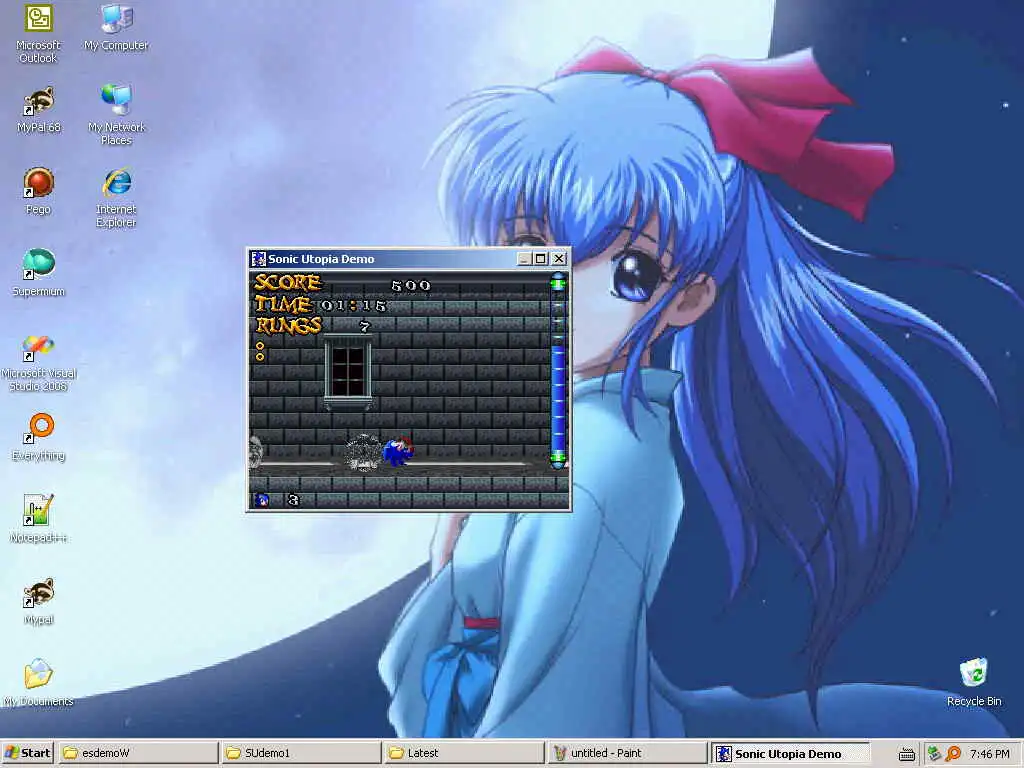The image size is (1024, 768).
Task: Click the TIME label in game HUD
Action: (x=283, y=304)
